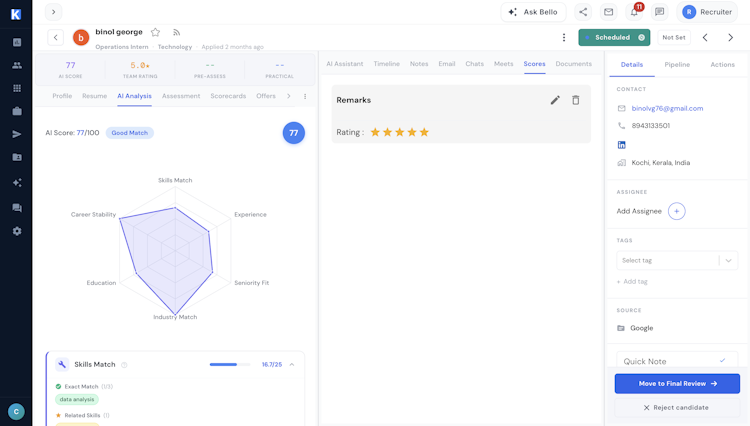Open the settings gear in sidebar
Image resolution: width=750 pixels, height=426 pixels.
click(x=16, y=231)
